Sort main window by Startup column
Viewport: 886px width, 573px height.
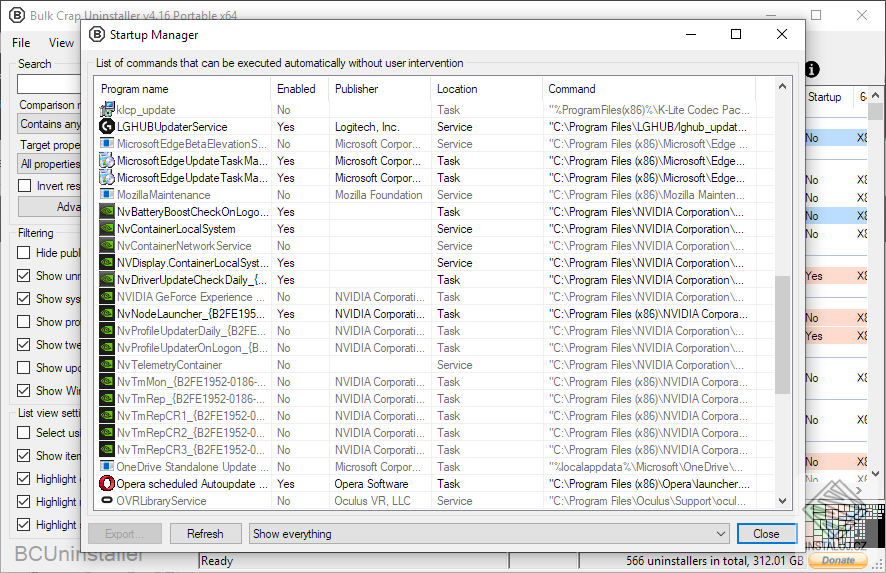(827, 97)
